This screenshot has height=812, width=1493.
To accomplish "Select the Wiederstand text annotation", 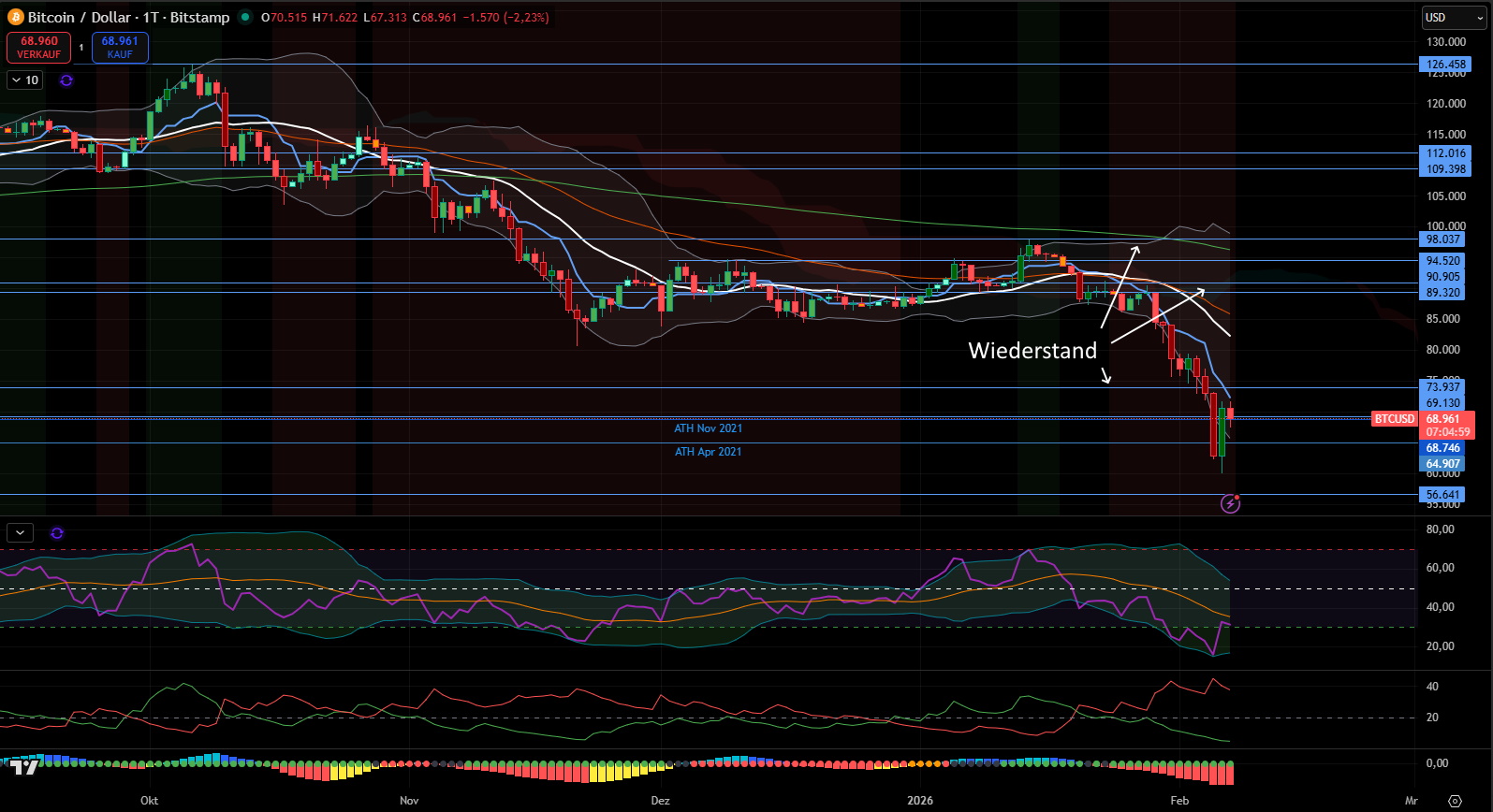I will coord(1032,351).
